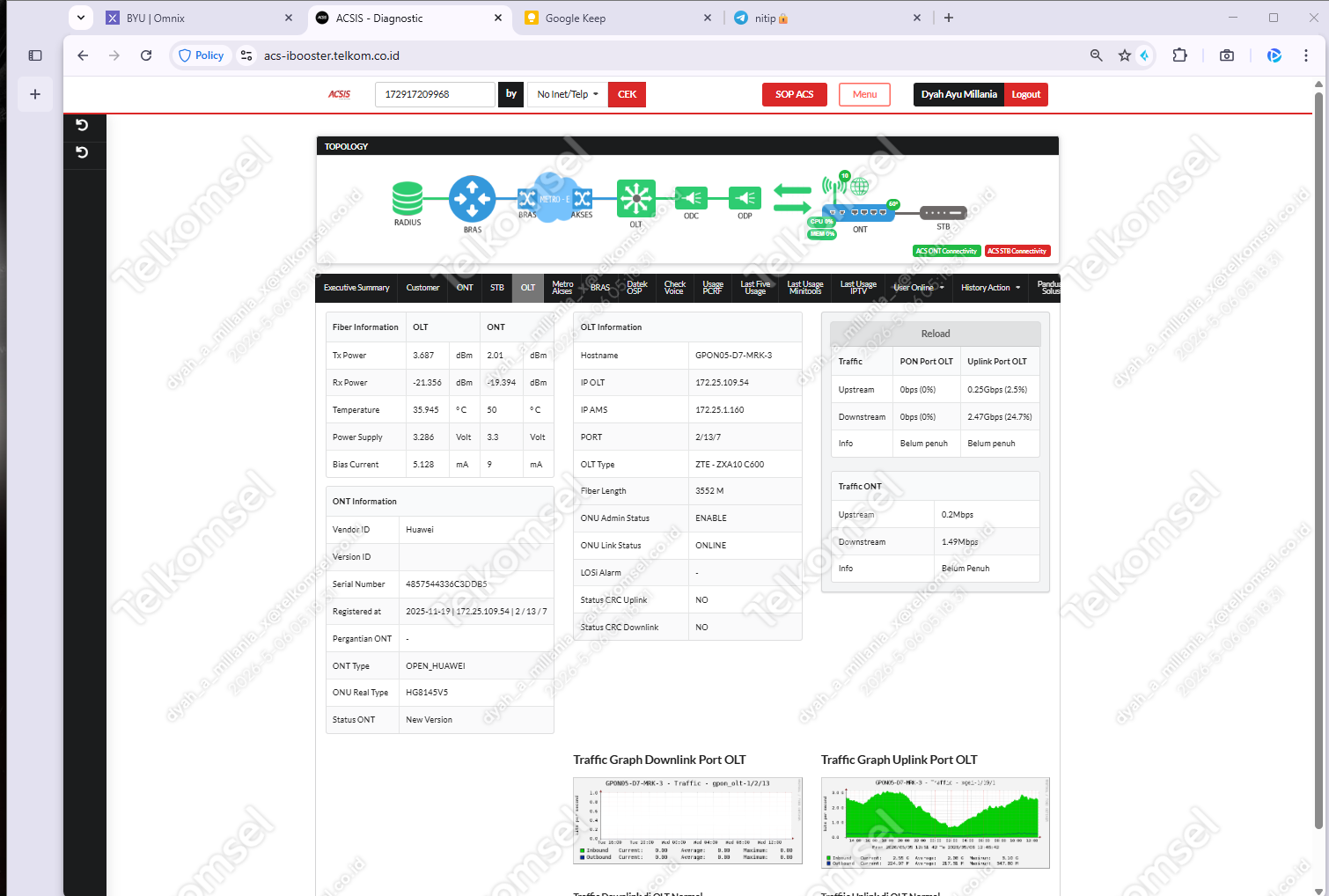Open the No Inet/Telp dropdown

pyautogui.click(x=567, y=94)
